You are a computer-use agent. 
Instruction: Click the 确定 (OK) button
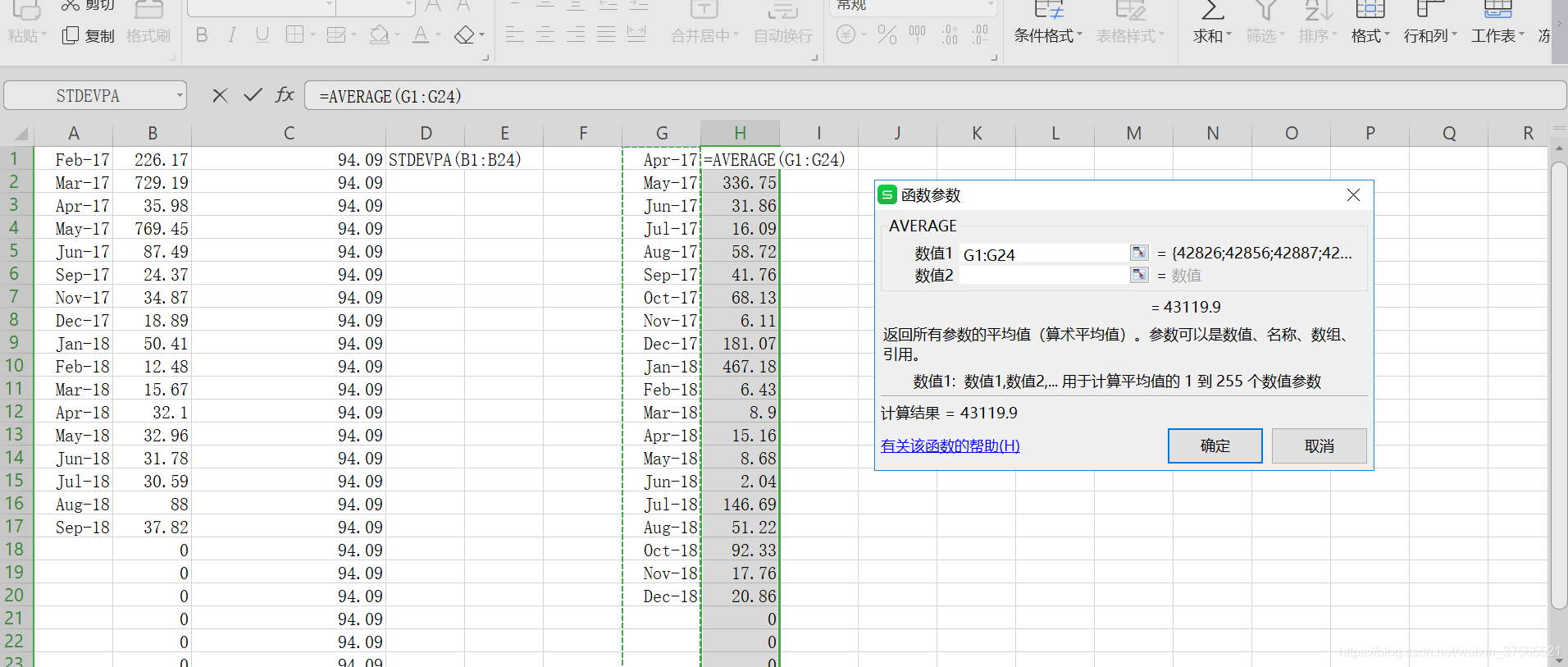coord(1215,445)
